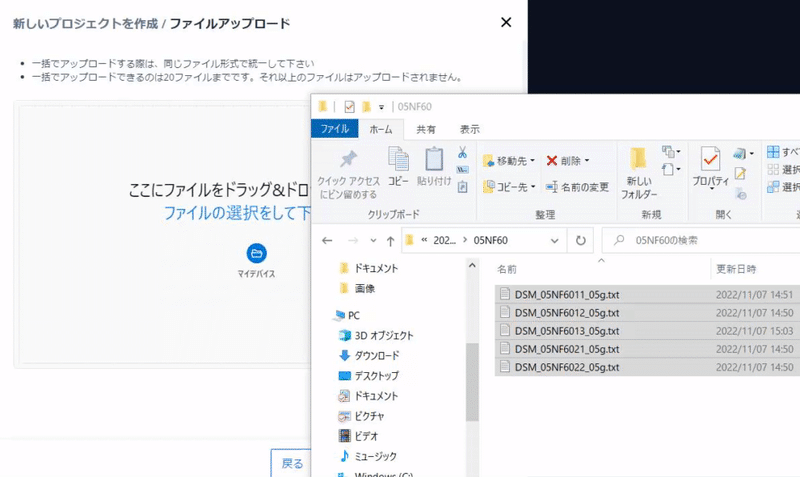The width and height of the screenshot is (800, 477).
Task: Click the Edit icon in open group
Action: coord(740,174)
